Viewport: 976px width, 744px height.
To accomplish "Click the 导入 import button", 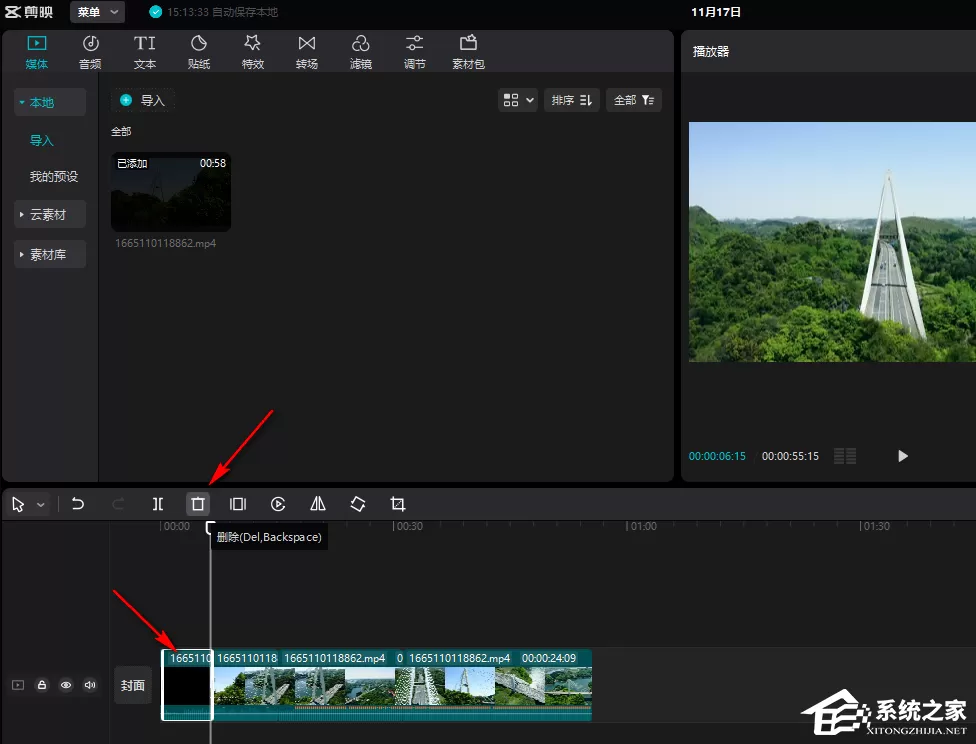I will pos(143,100).
